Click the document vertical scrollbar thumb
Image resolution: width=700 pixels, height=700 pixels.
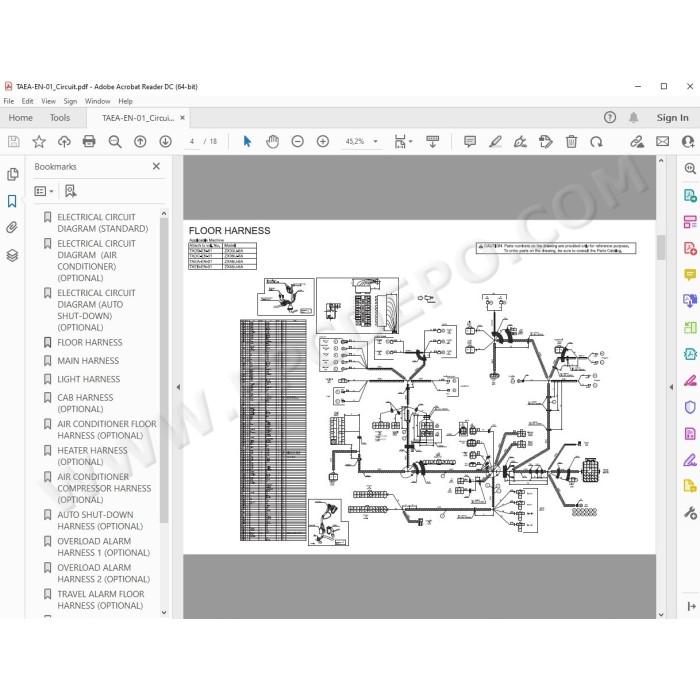tap(661, 247)
